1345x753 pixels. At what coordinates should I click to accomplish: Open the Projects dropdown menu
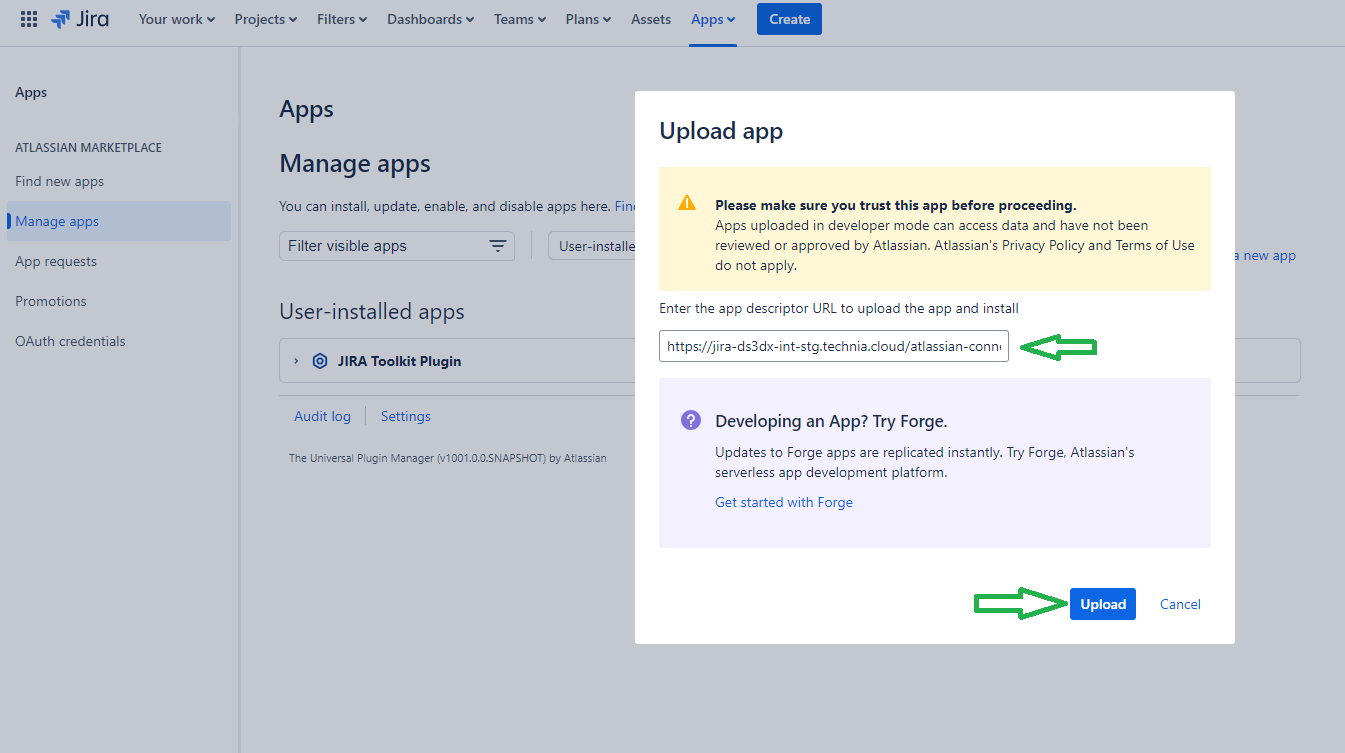pyautogui.click(x=265, y=19)
